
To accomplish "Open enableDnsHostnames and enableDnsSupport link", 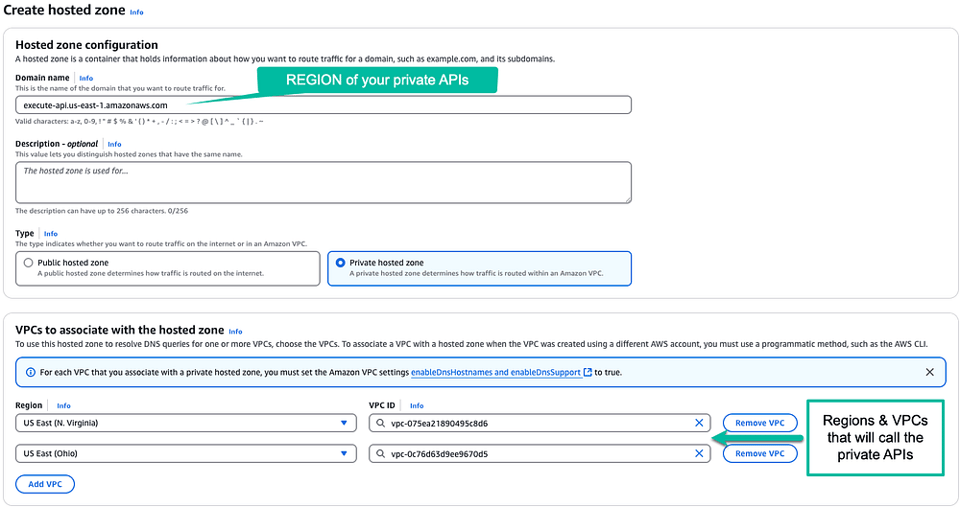I will (495, 372).
